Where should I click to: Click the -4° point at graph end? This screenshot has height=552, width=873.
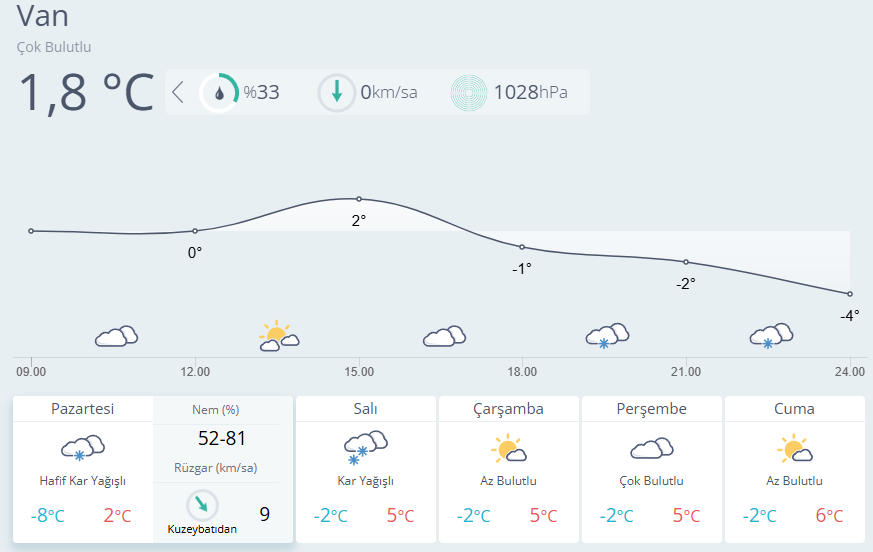(850, 294)
